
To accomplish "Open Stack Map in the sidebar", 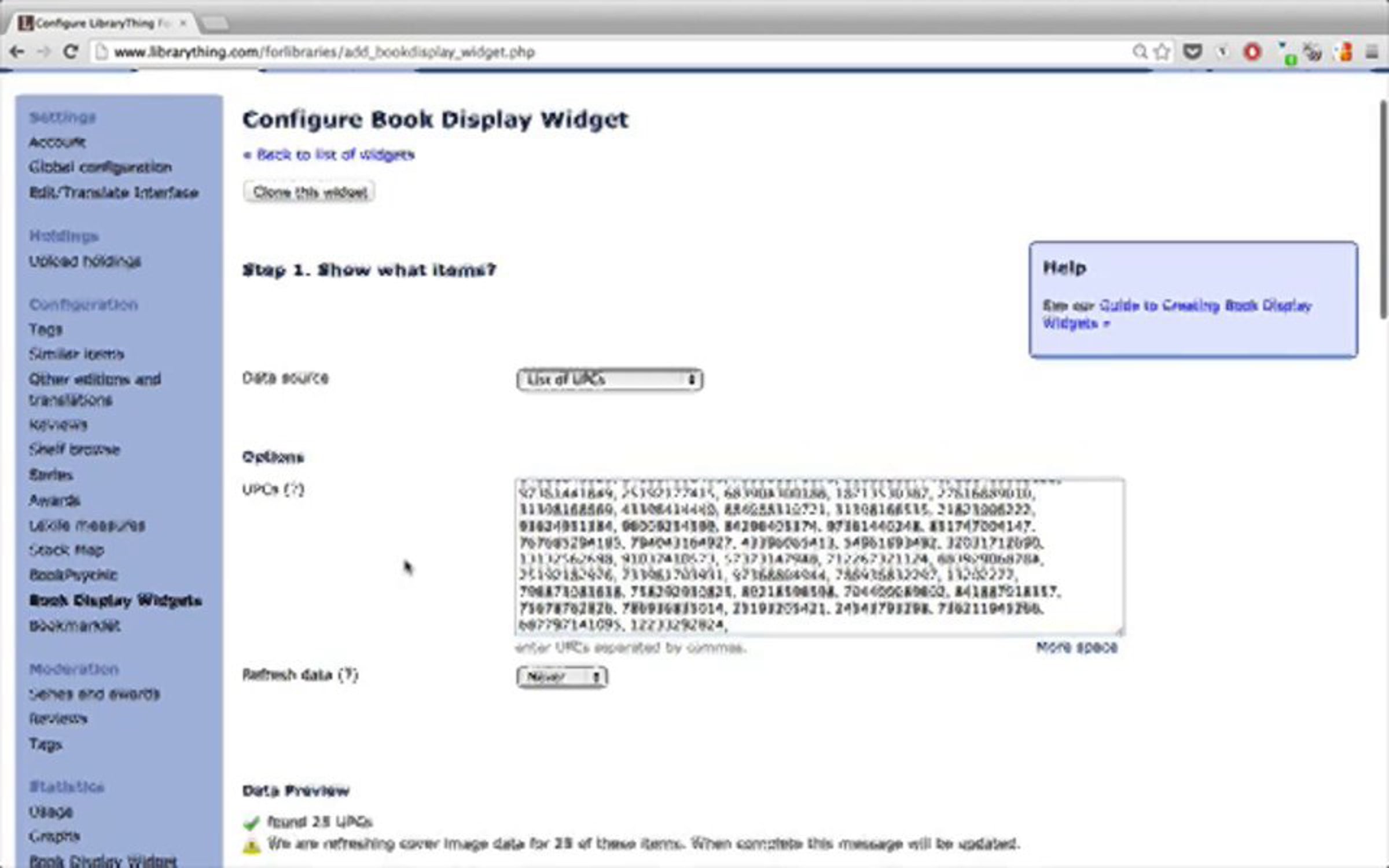I will pyautogui.click(x=67, y=550).
